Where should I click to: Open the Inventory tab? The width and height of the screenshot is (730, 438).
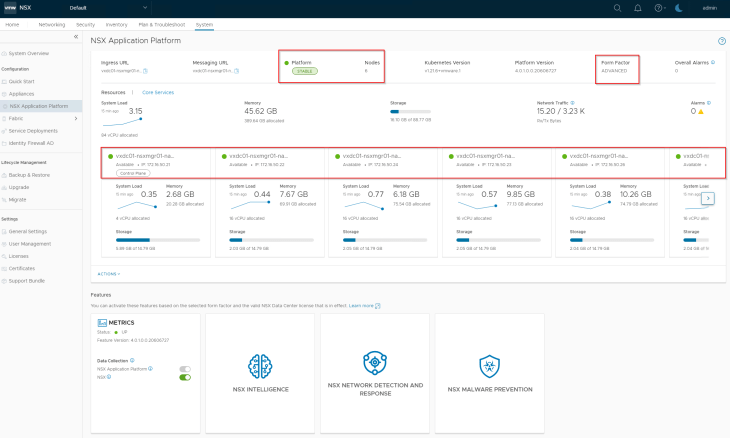pyautogui.click(x=116, y=25)
